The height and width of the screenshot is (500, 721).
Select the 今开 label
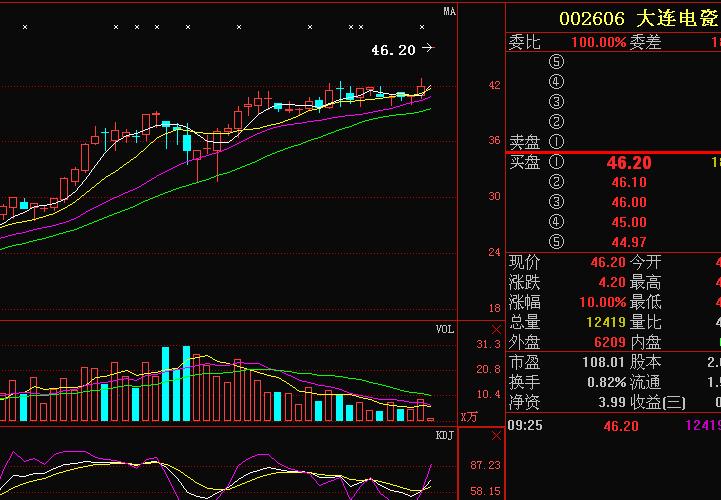coord(645,263)
